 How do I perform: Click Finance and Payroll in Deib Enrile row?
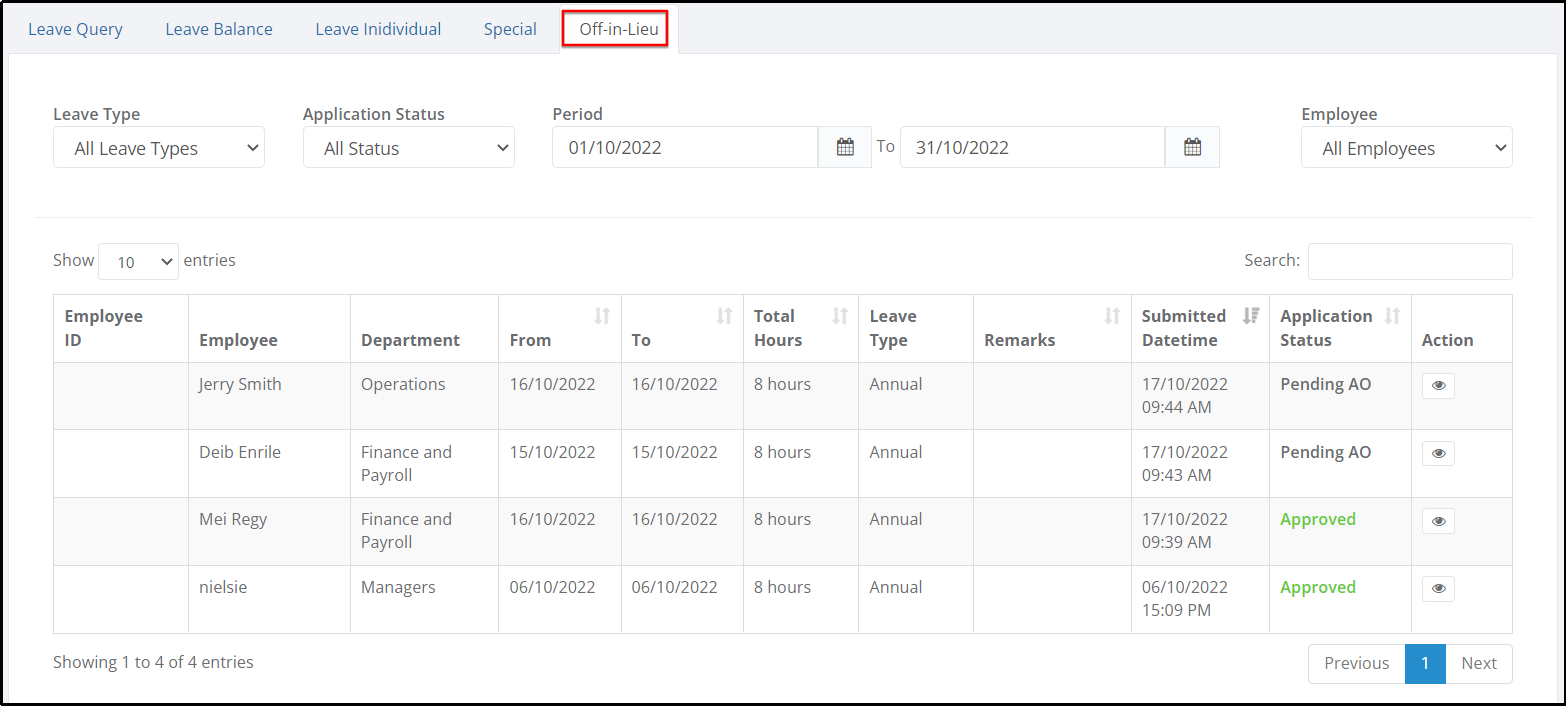click(406, 463)
